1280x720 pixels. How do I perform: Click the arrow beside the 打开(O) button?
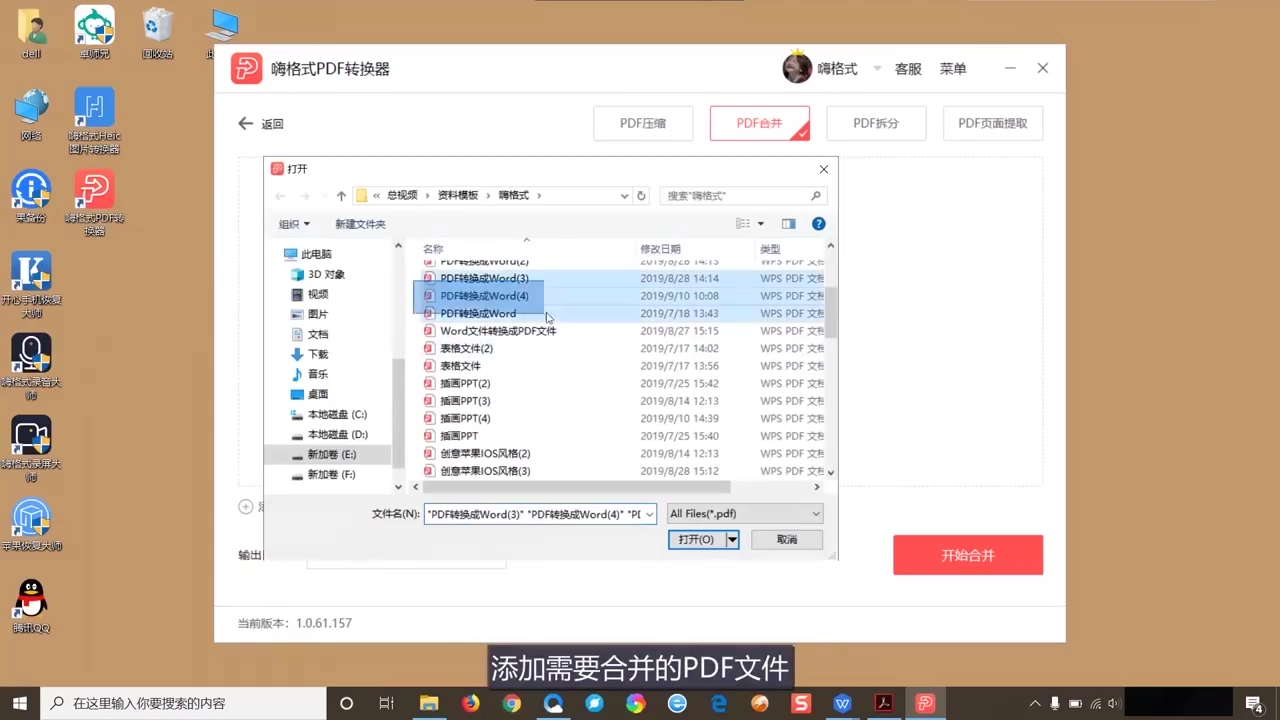pos(732,539)
